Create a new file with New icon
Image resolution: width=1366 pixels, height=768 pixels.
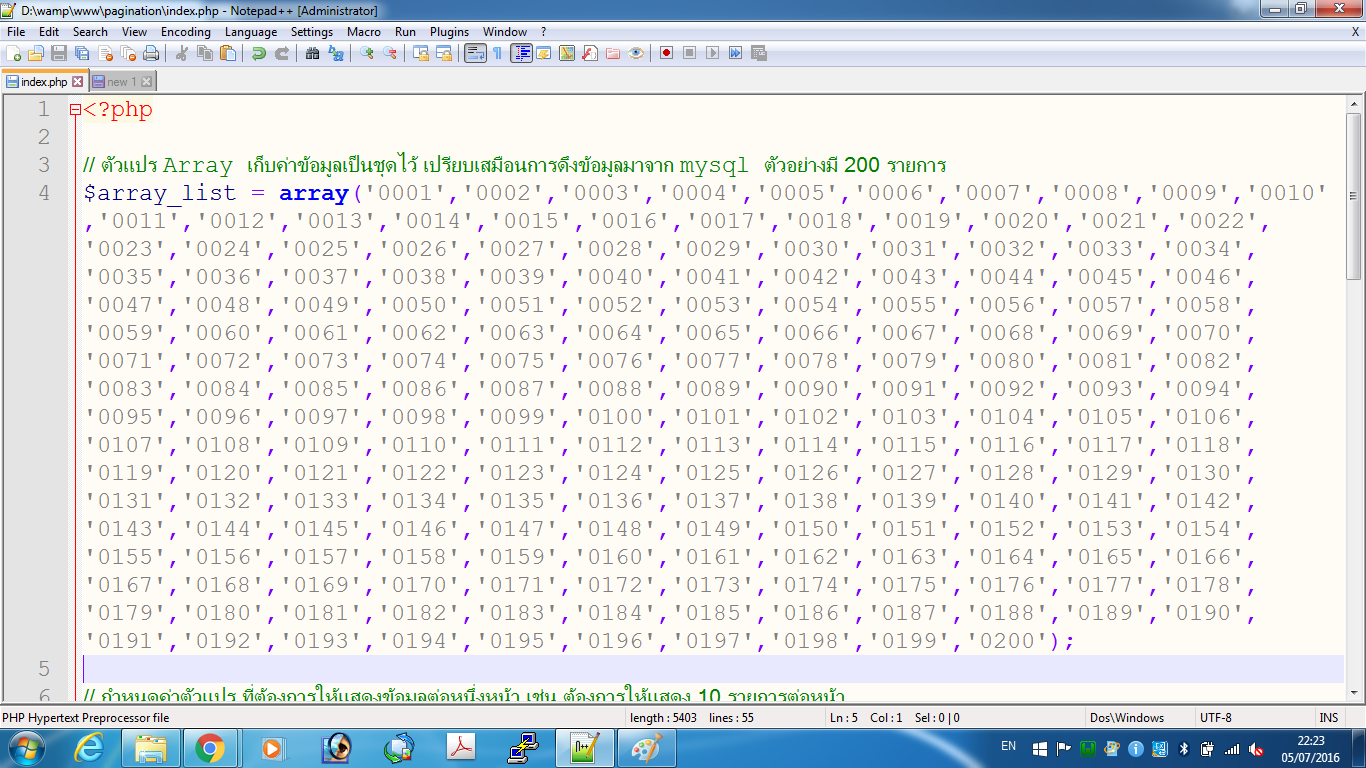14,53
